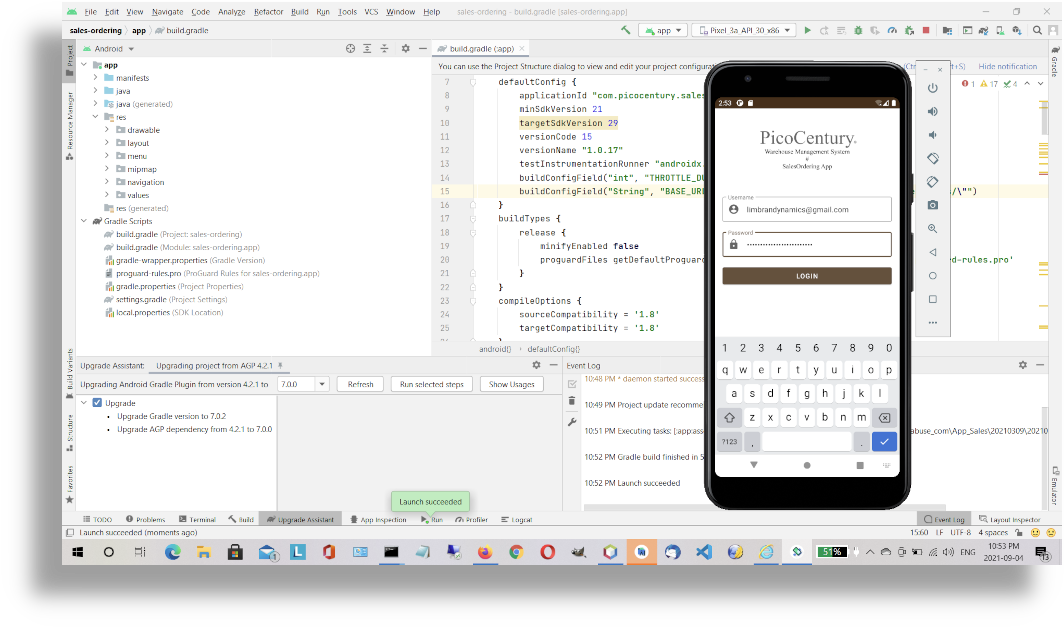Click the red Stop icon in the toolbar
1064x627 pixels.
click(x=926, y=30)
